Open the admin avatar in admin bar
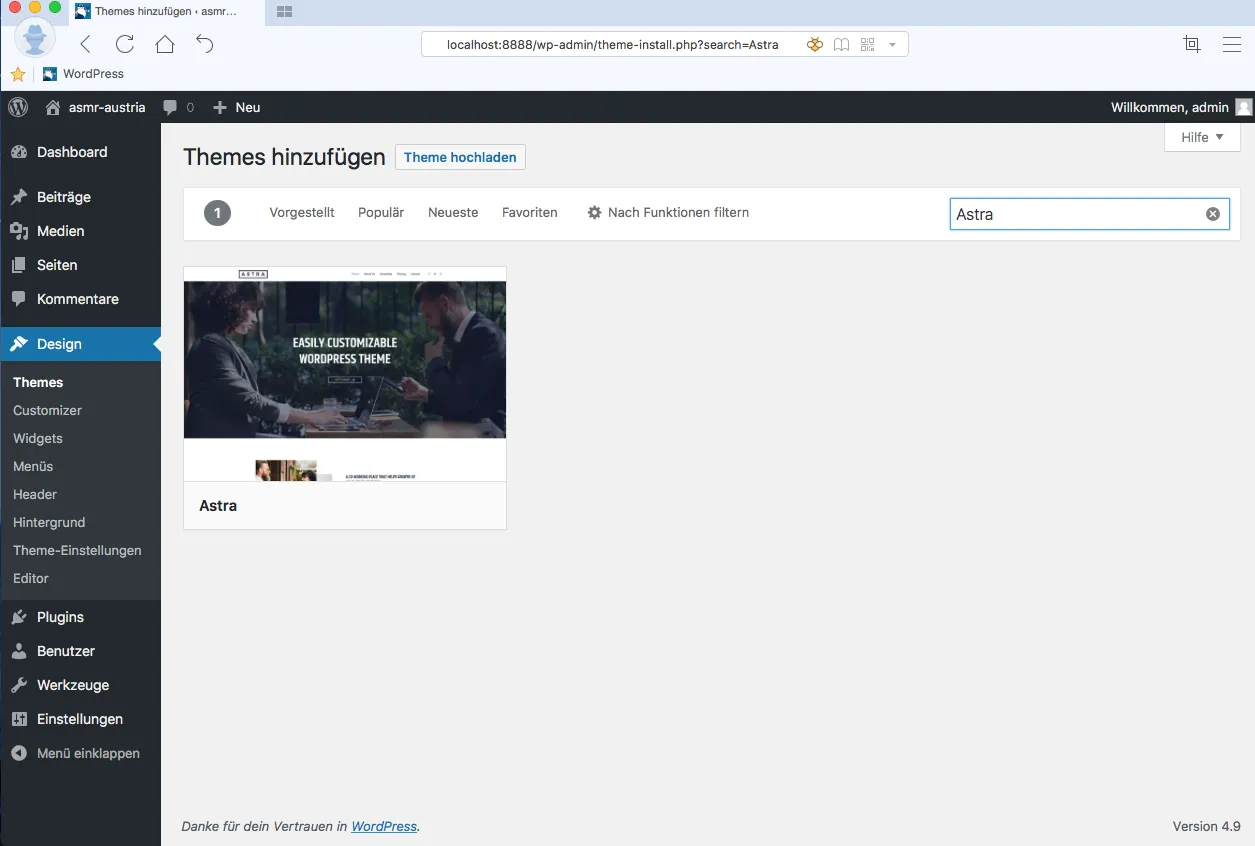Image resolution: width=1255 pixels, height=846 pixels. [x=1243, y=107]
